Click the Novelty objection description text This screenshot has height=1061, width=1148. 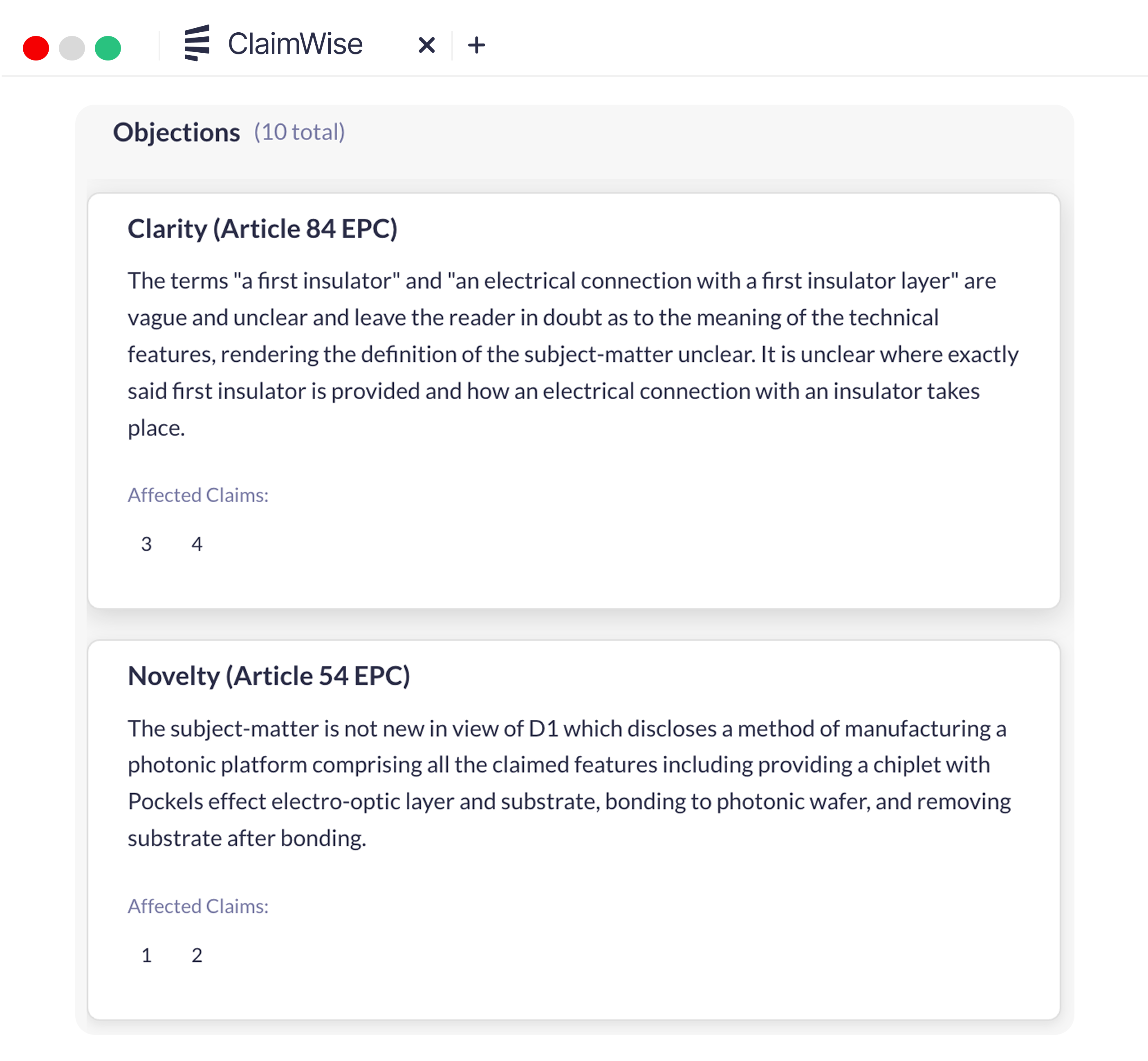(569, 783)
